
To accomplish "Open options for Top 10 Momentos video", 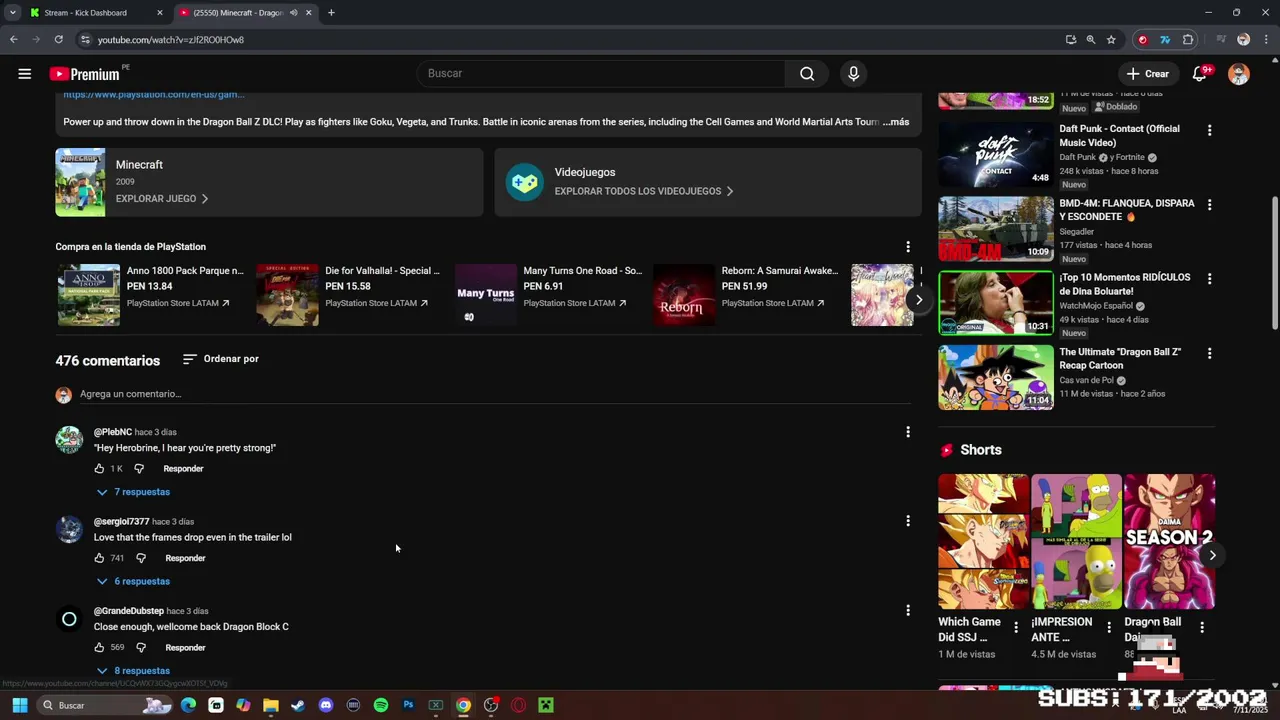I will 1209,278.
